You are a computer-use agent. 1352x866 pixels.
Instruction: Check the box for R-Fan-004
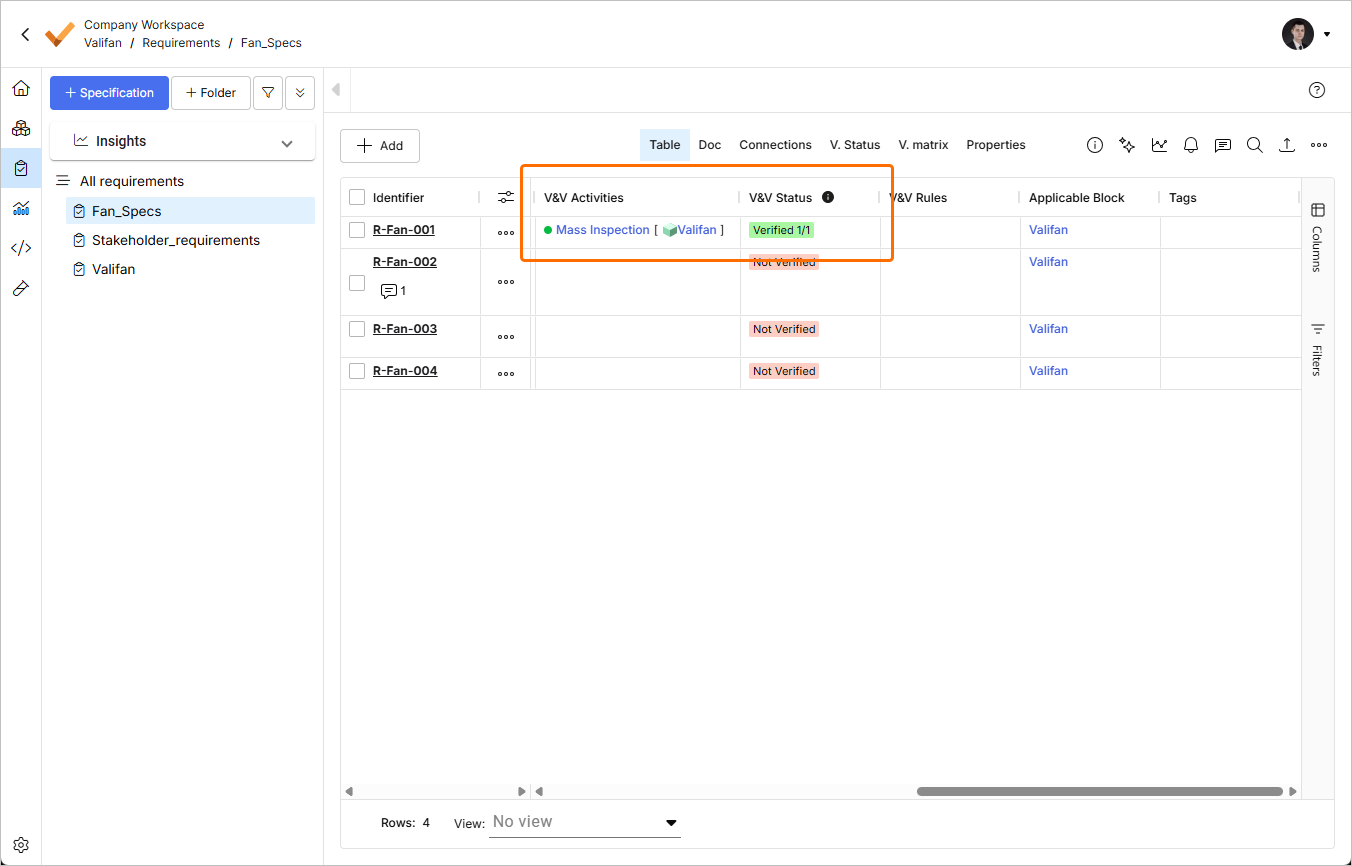pyautogui.click(x=357, y=371)
